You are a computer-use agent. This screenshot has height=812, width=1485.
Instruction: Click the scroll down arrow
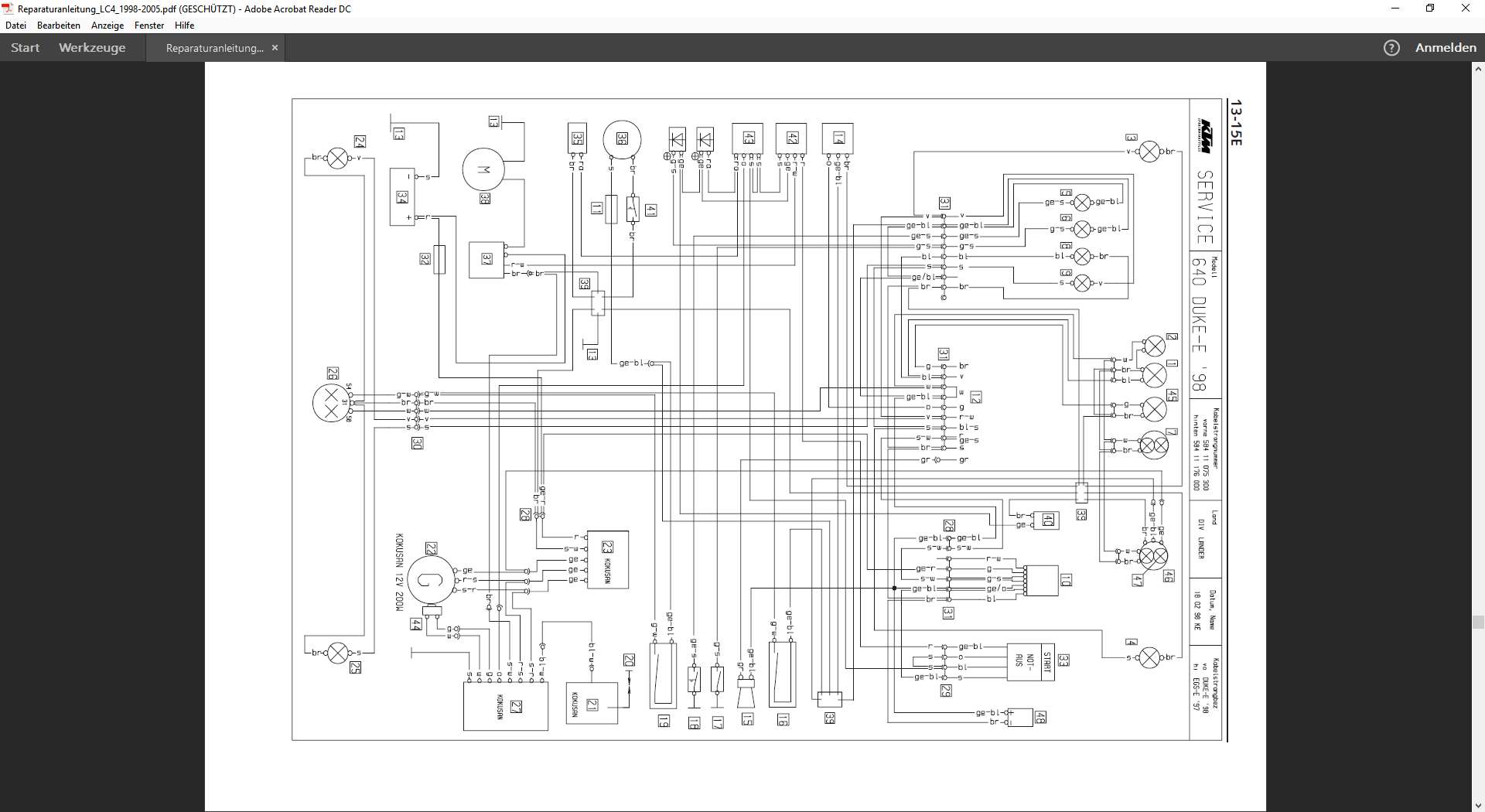click(1478, 805)
